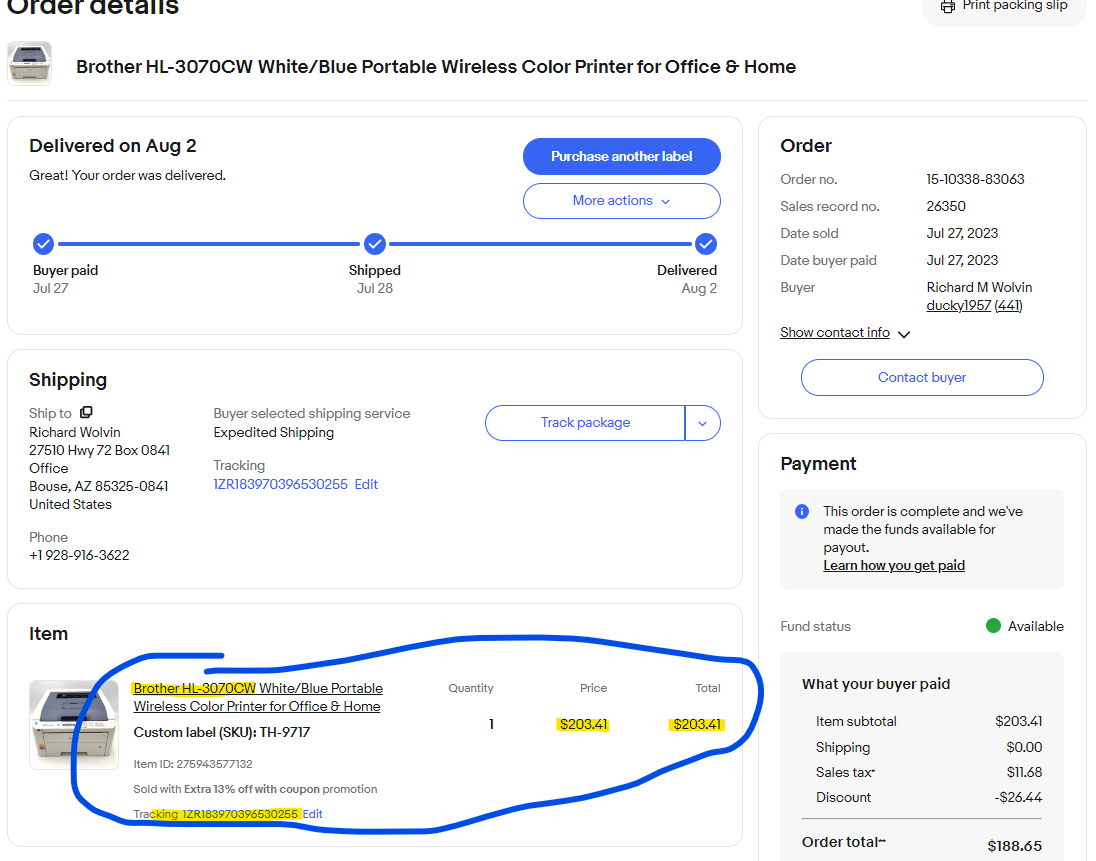This screenshot has width=1096, height=861.
Task: Expand the arrow next to Track package
Action: [x=702, y=423]
